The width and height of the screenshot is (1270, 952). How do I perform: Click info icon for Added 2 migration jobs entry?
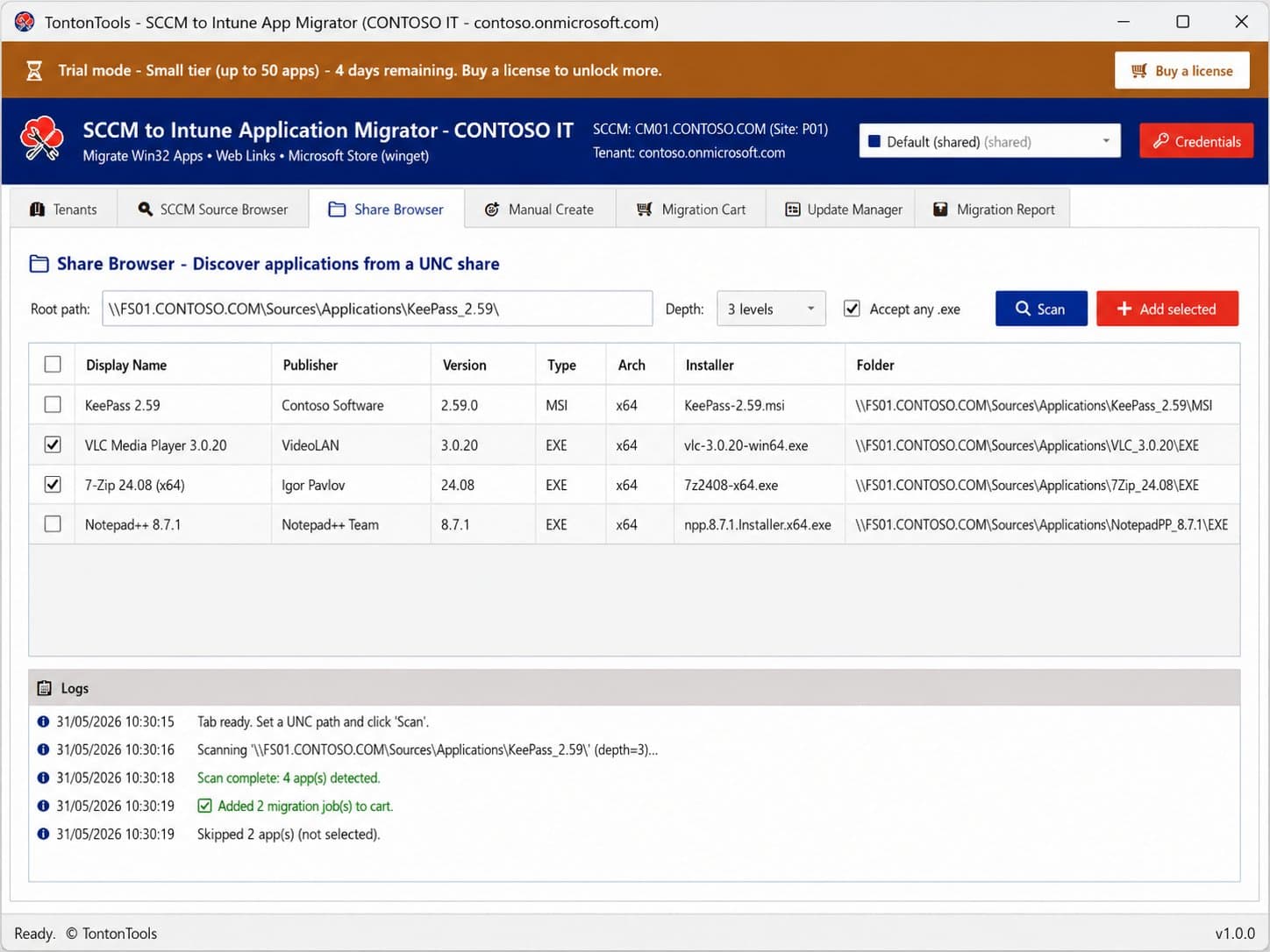43,806
